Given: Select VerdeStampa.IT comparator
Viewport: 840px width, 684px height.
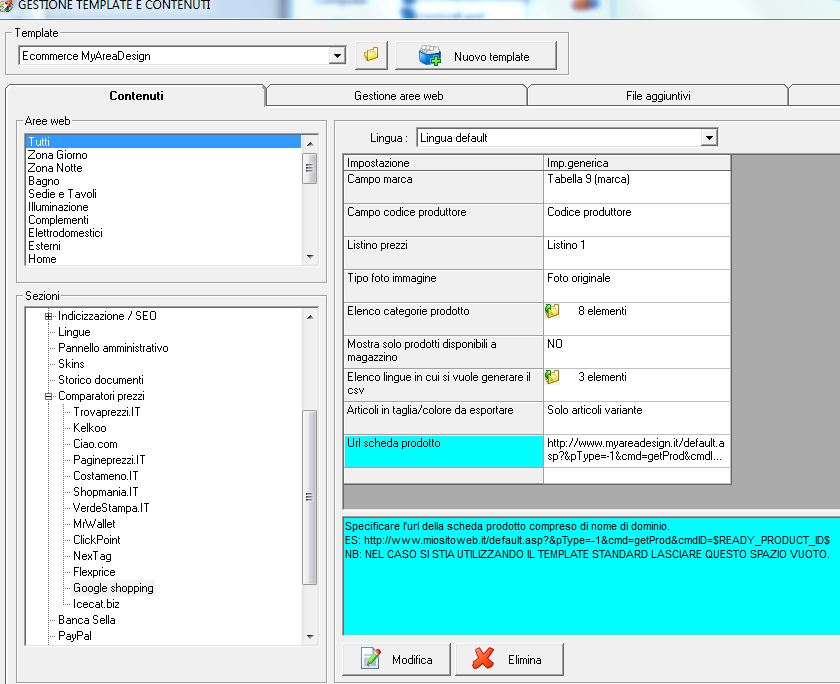Looking at the screenshot, I should tap(111, 508).
